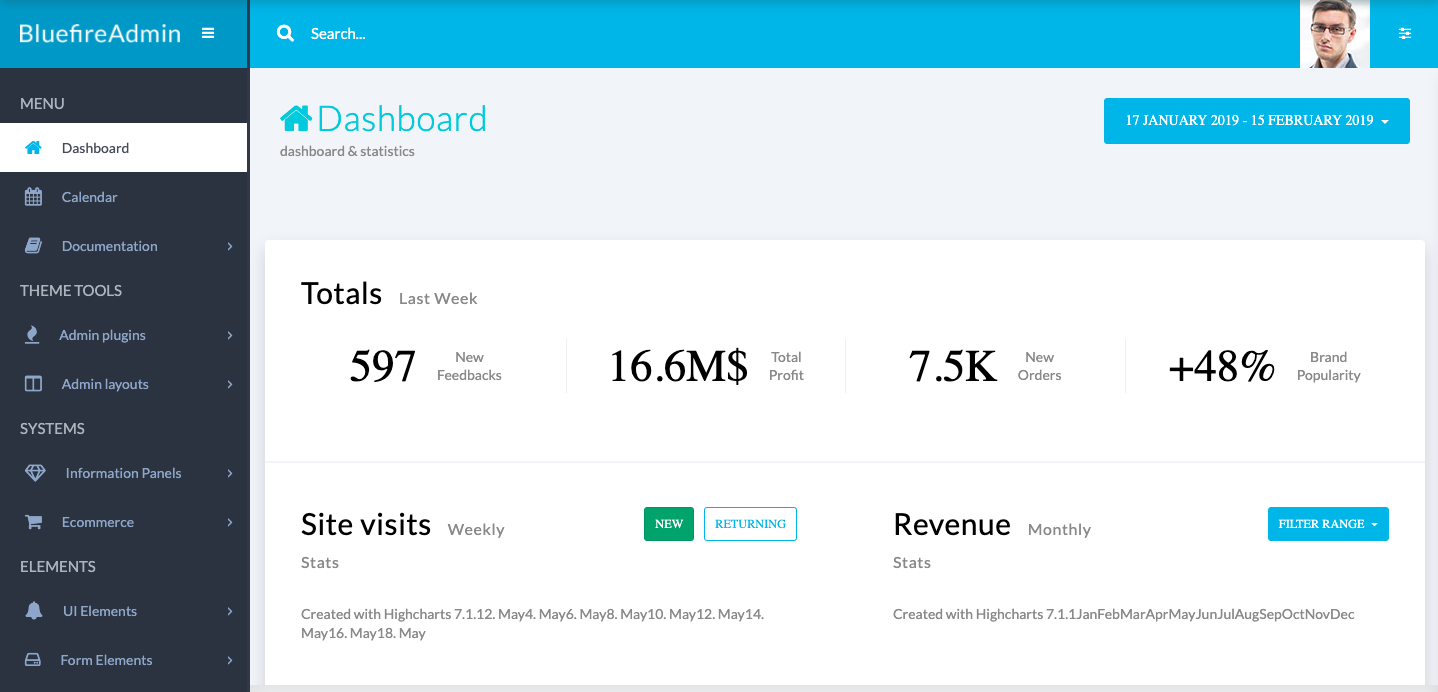The height and width of the screenshot is (692, 1438).
Task: Expand the Ecommerce submenu chevron
Action: tap(229, 522)
